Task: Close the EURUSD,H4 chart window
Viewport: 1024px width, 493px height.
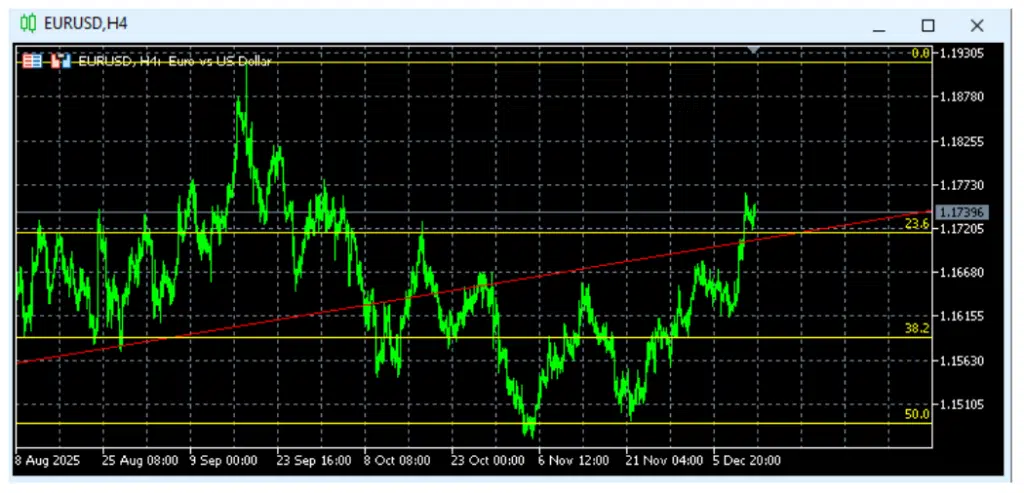Action: coord(977,25)
